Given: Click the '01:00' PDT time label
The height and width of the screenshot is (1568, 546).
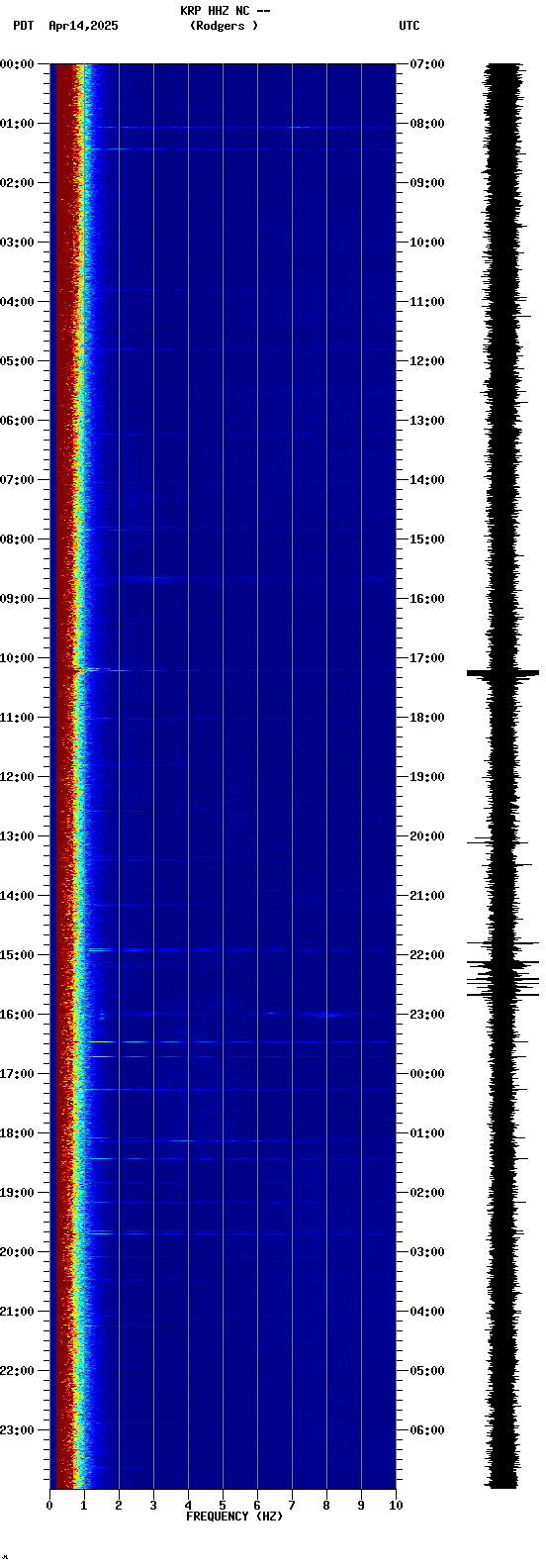Looking at the screenshot, I should tap(17, 124).
